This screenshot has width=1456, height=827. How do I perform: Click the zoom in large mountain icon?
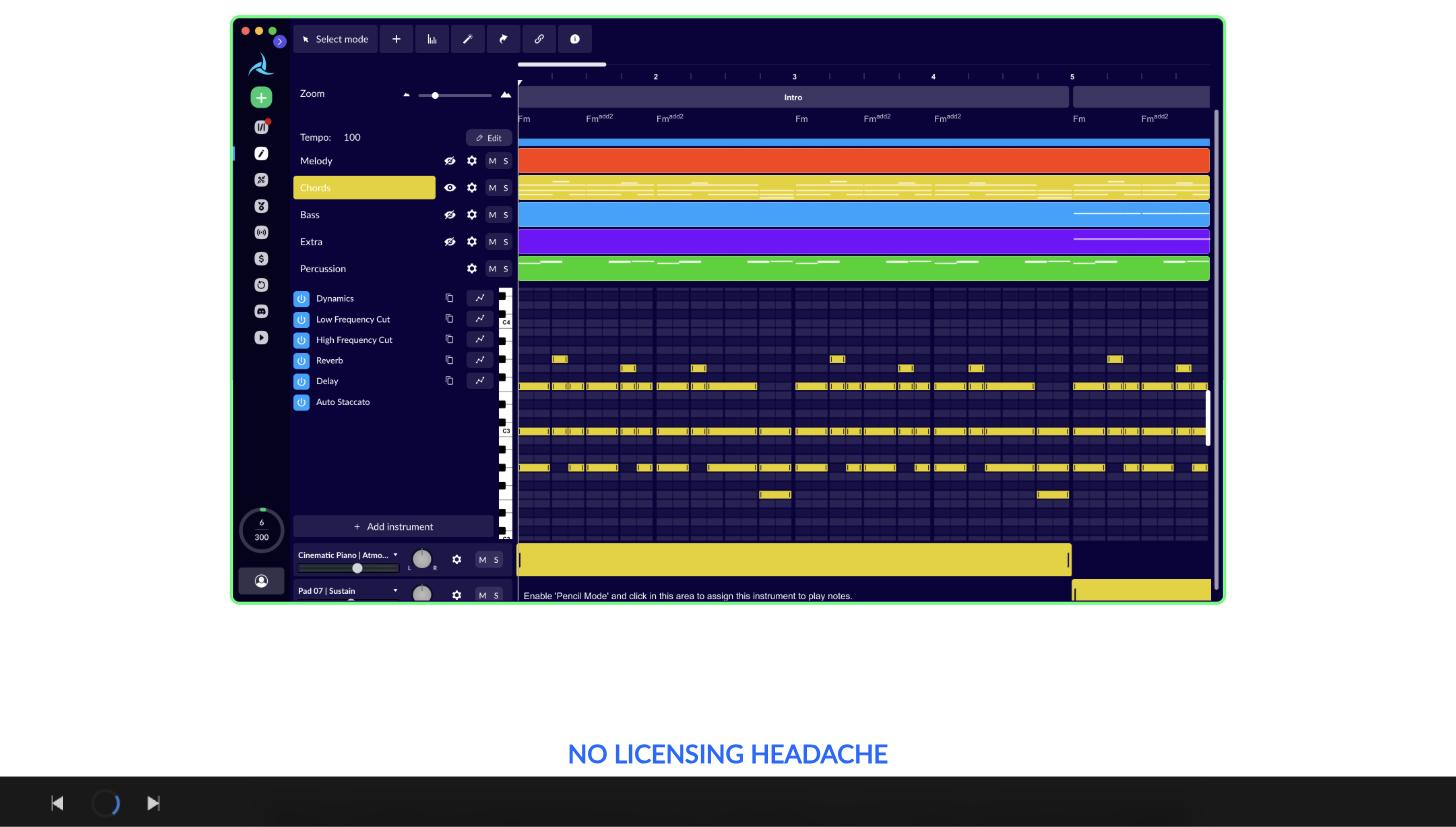pyautogui.click(x=505, y=94)
